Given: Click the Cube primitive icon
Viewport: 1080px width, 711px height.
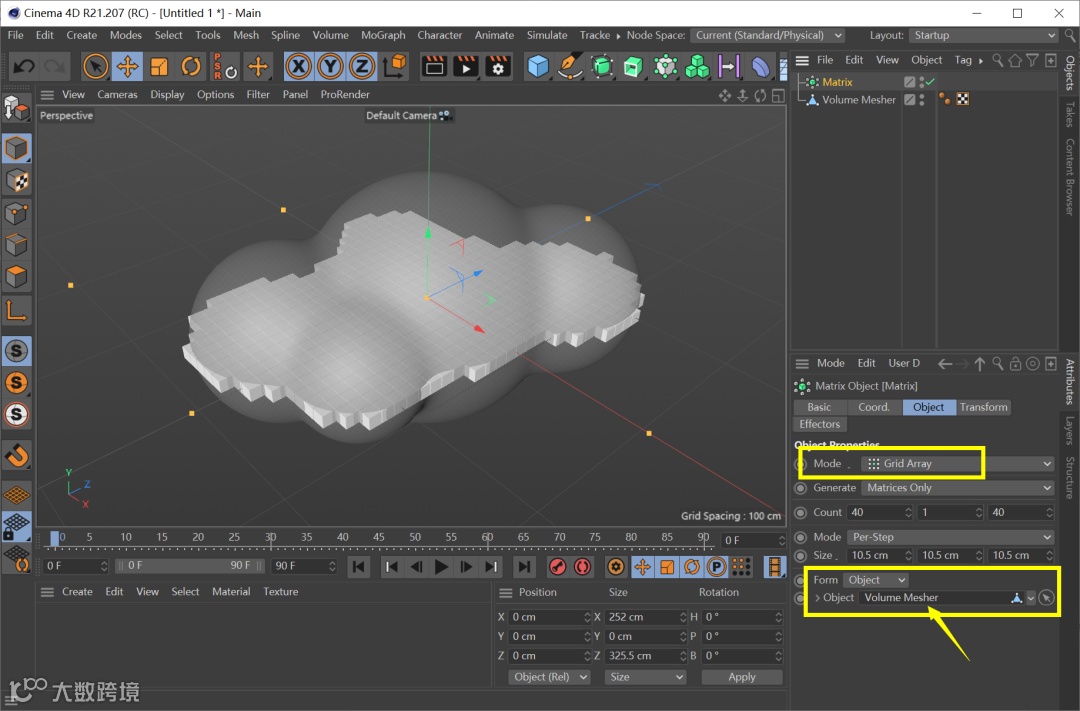Looking at the screenshot, I should click(x=539, y=67).
